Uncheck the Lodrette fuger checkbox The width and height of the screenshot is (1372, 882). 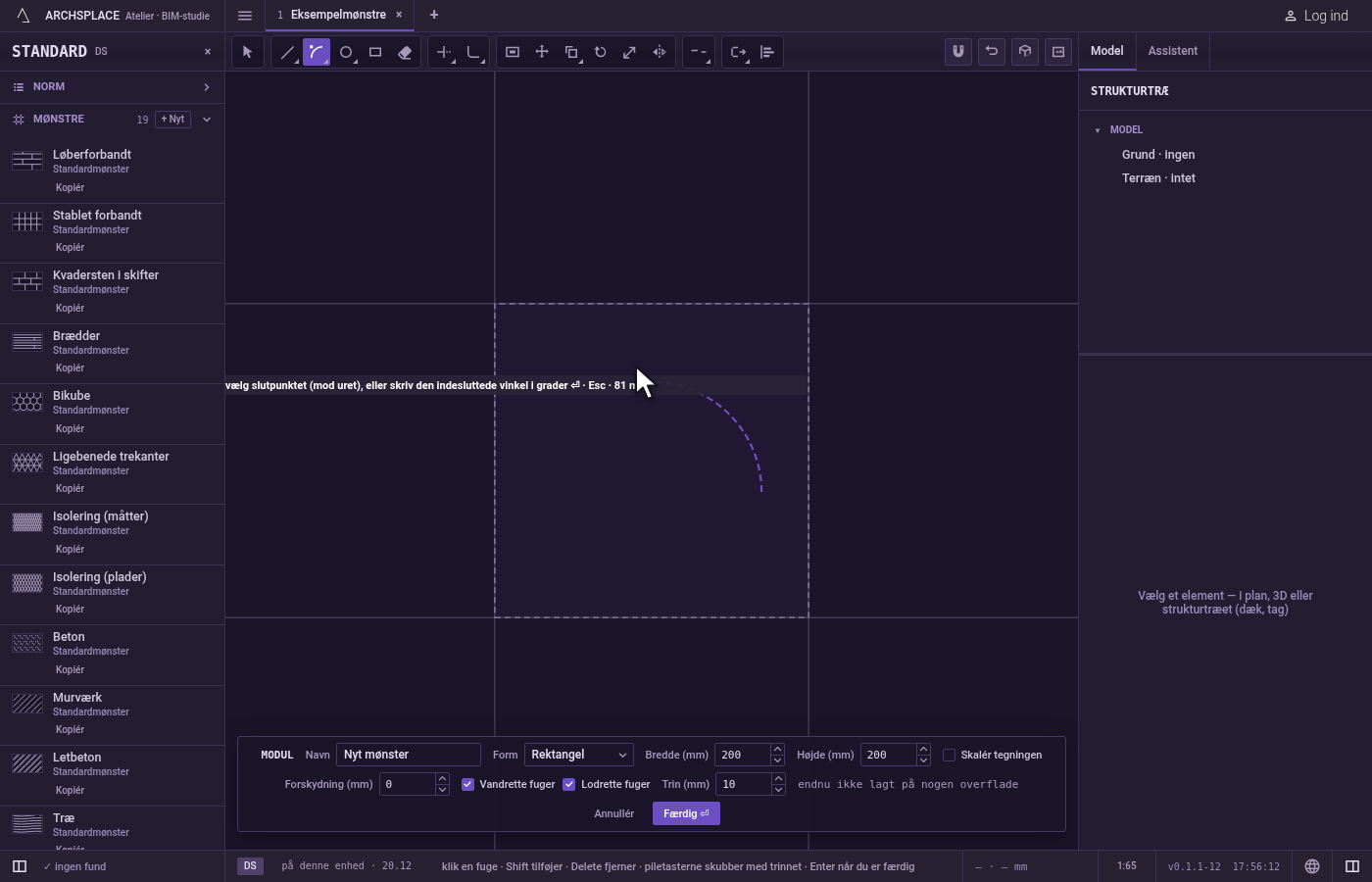click(x=568, y=784)
